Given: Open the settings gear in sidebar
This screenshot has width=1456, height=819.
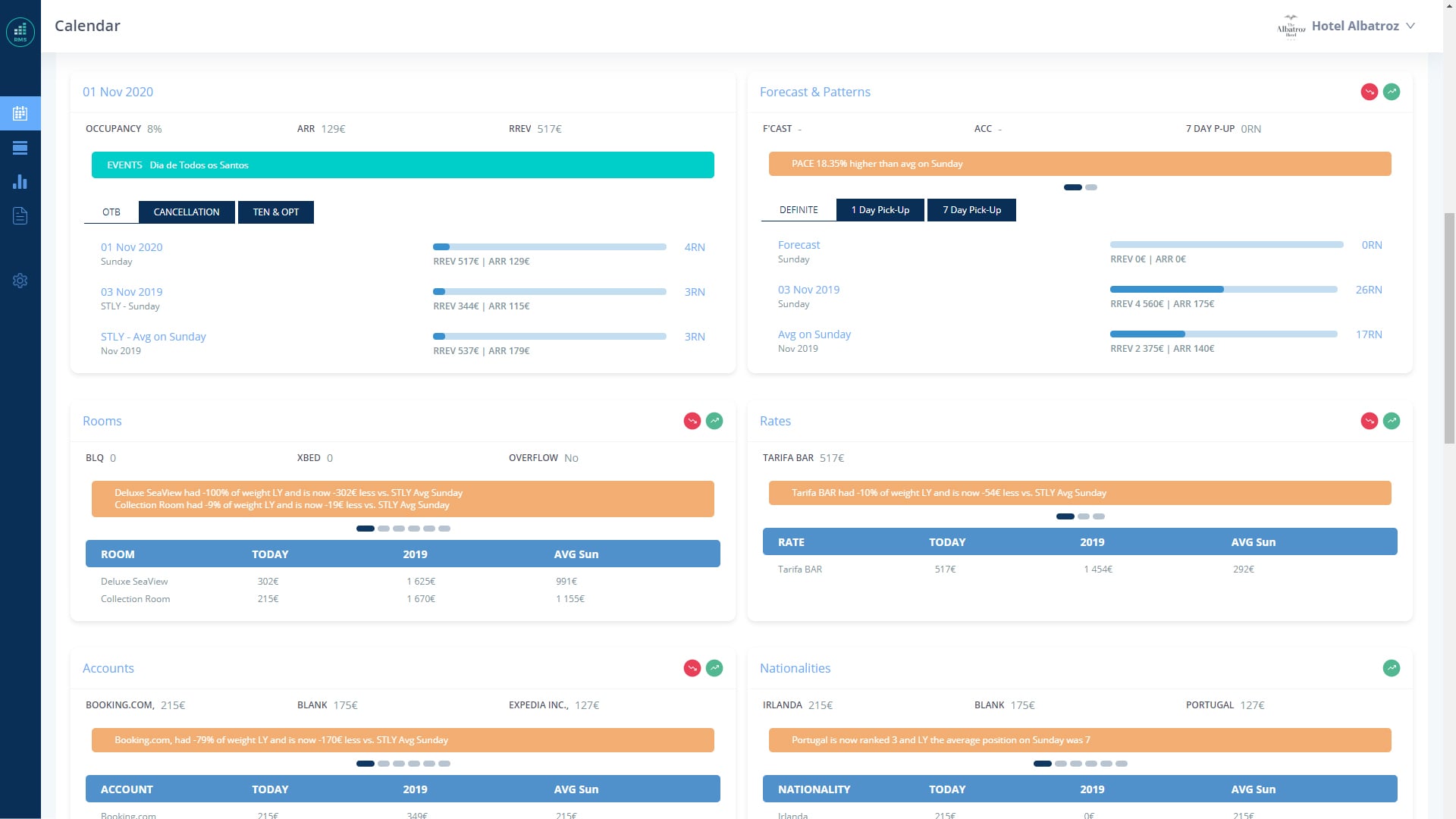Looking at the screenshot, I should (20, 281).
